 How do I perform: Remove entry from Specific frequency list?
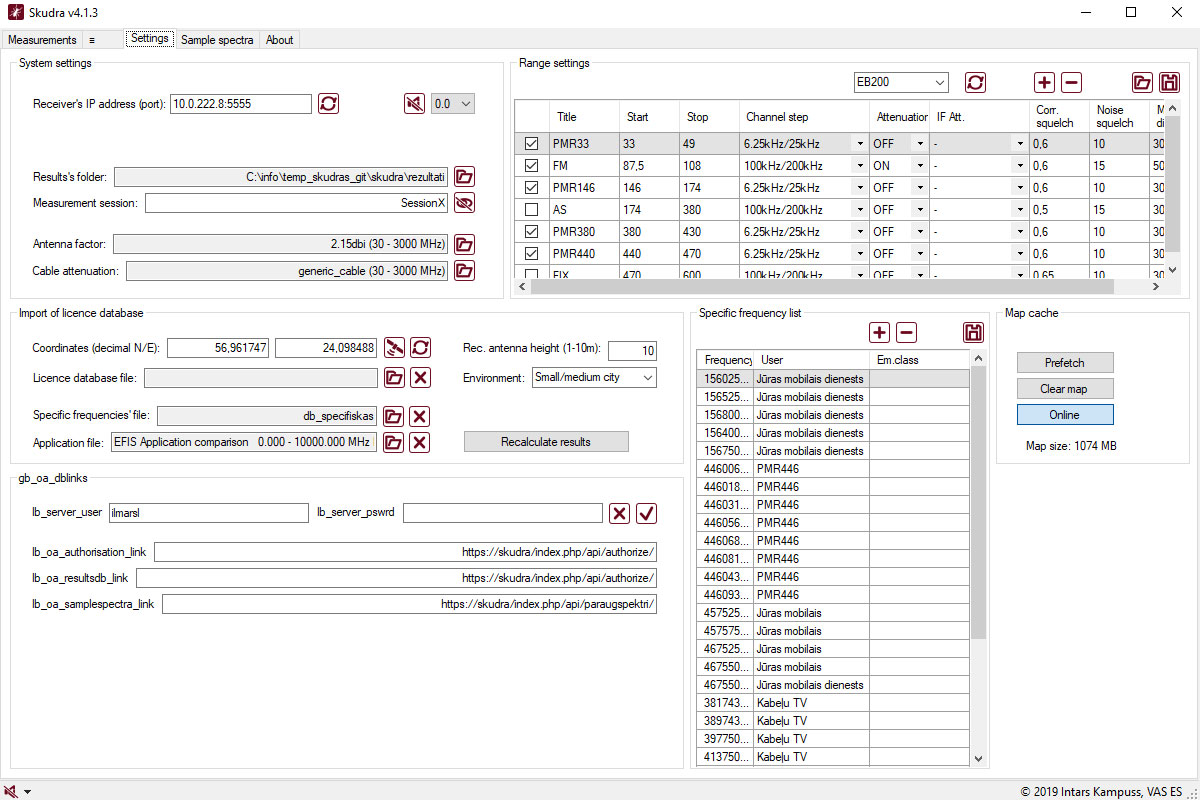pos(906,333)
